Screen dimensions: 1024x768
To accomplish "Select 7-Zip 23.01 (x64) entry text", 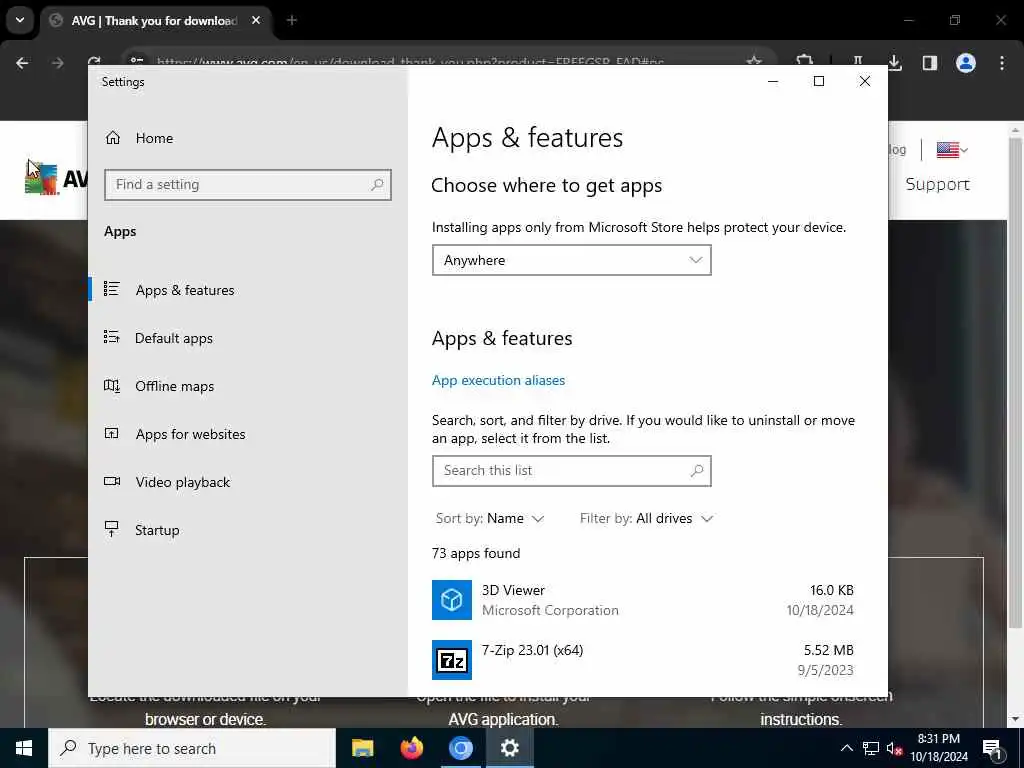I will [532, 650].
